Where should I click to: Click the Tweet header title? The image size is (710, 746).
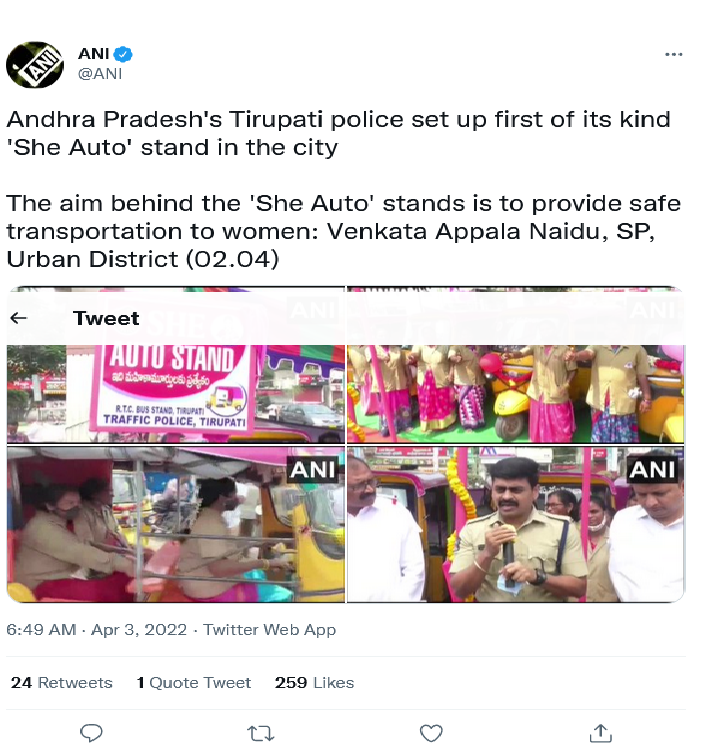pos(106,318)
